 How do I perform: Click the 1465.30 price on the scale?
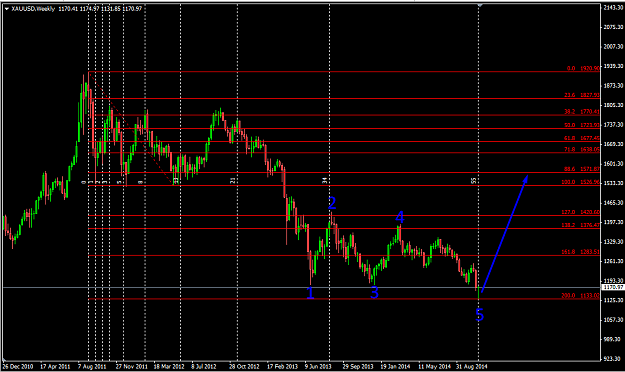pos(614,203)
